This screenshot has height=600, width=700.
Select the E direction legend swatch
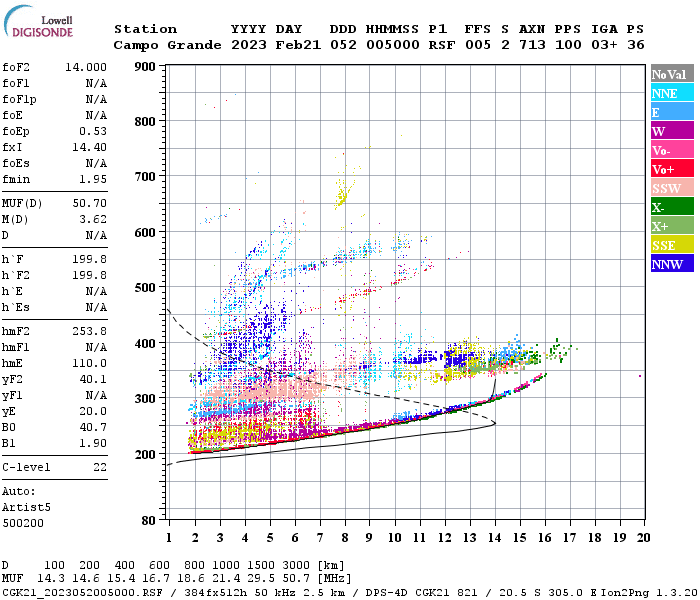tap(672, 112)
